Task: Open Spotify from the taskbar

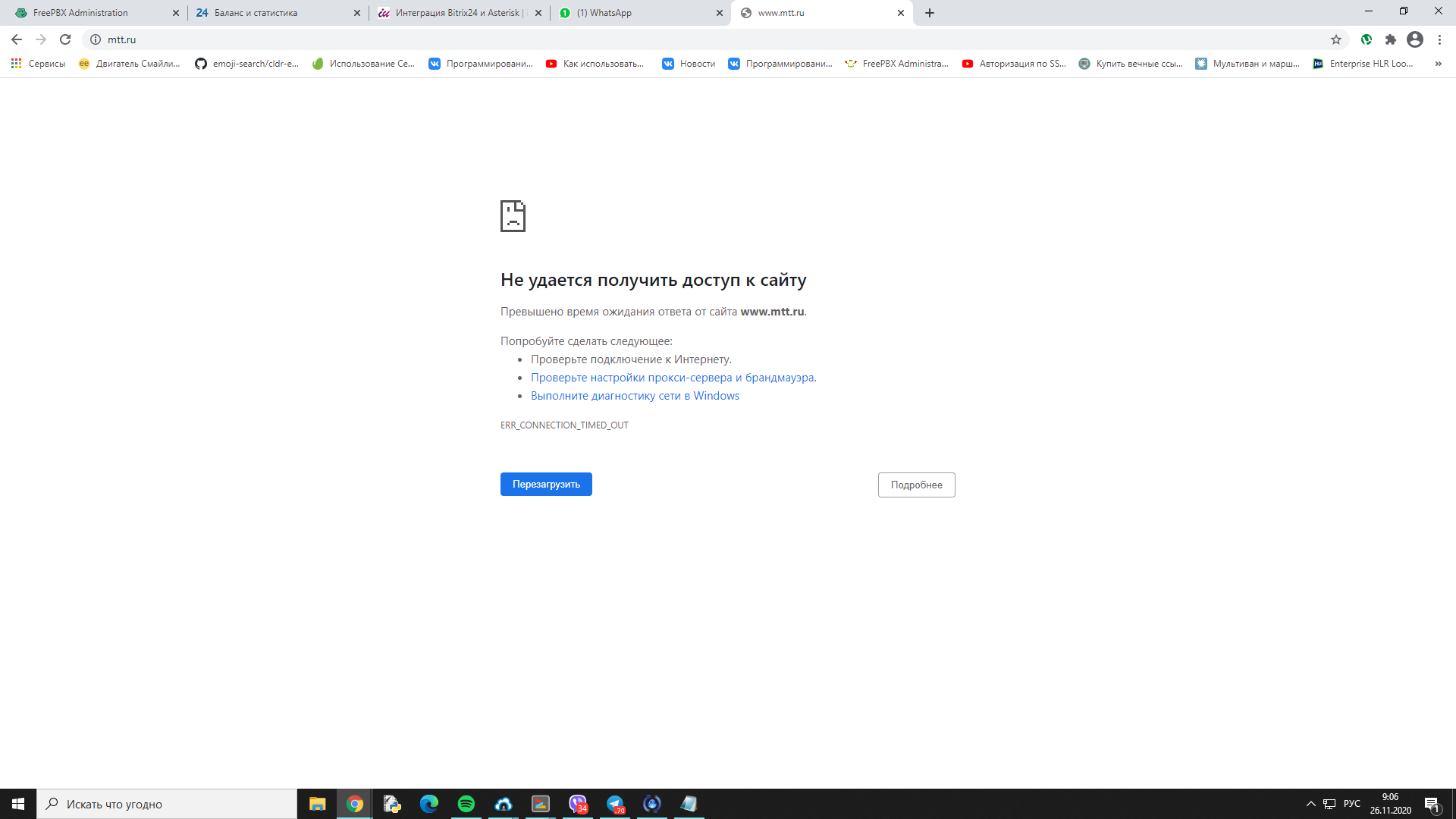Action: 466,804
